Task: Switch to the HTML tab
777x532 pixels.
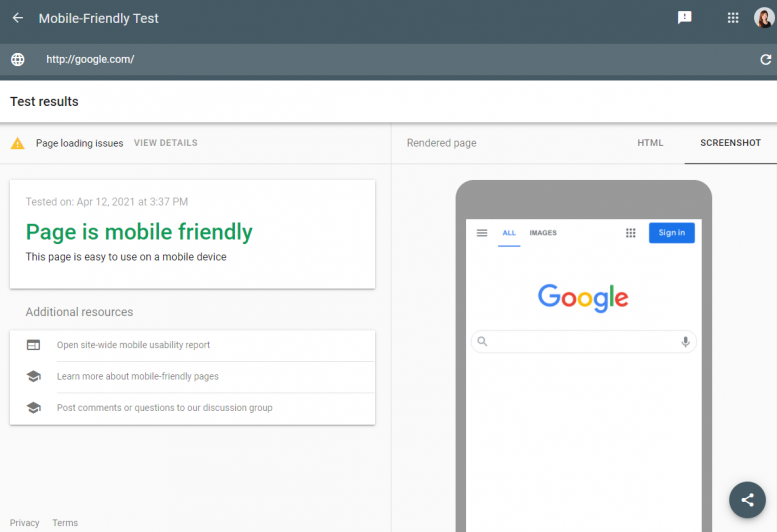Action: [650, 143]
